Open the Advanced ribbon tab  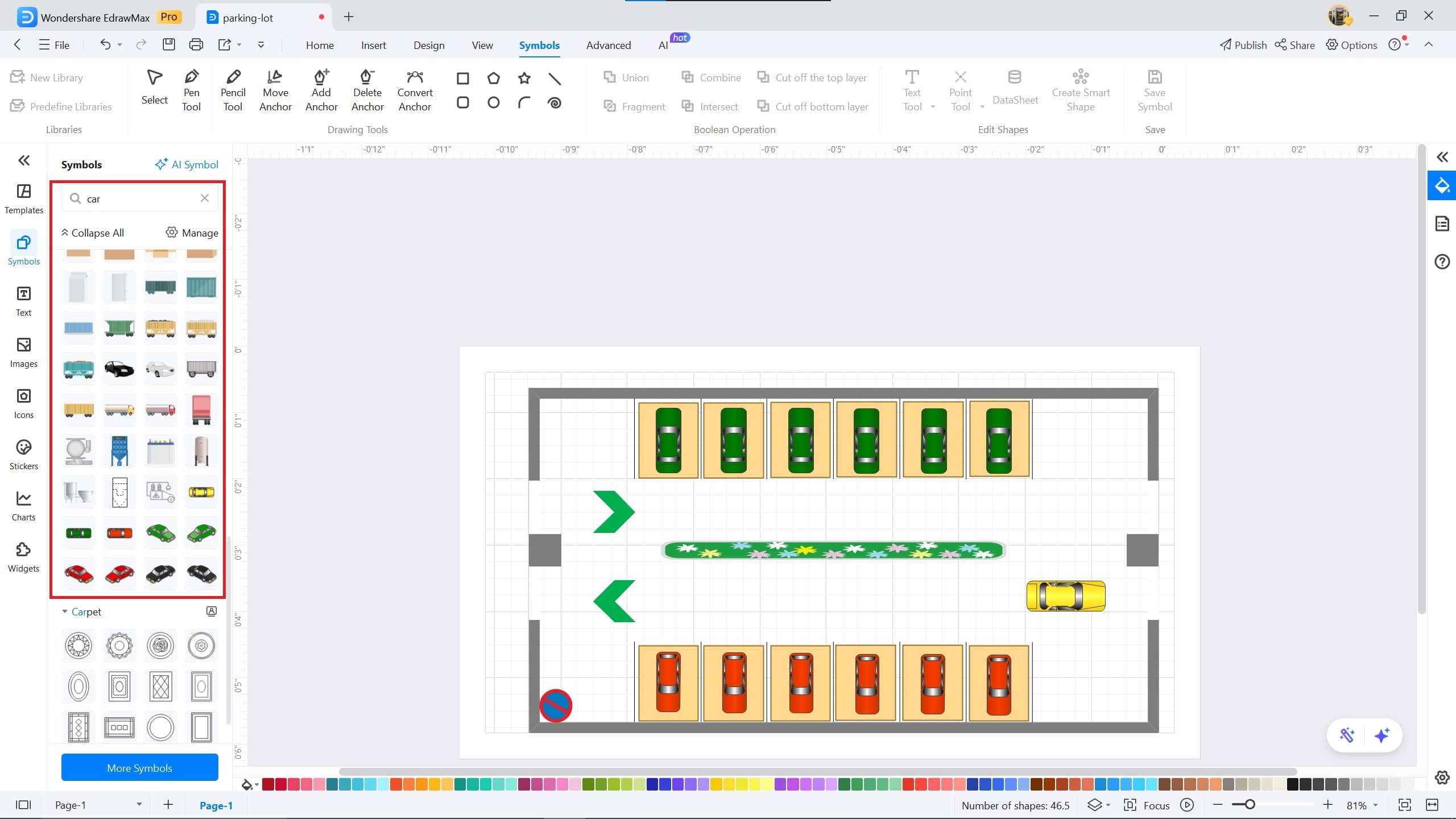click(608, 45)
